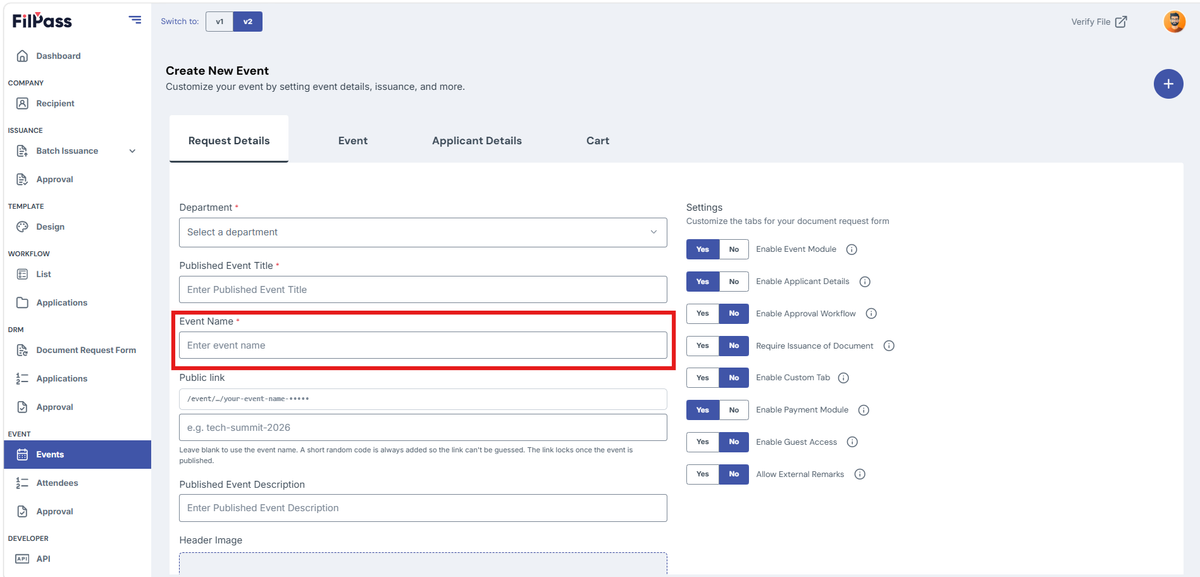This screenshot has width=1200, height=577.
Task: Click the Published Event Title field
Action: pos(423,289)
